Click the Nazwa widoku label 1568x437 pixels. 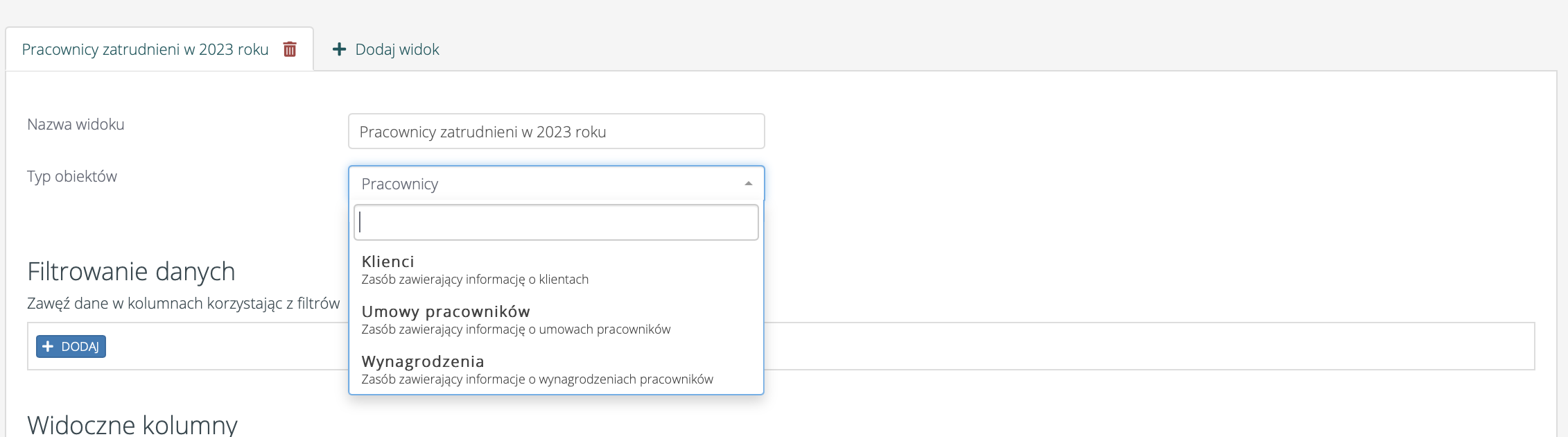[76, 124]
